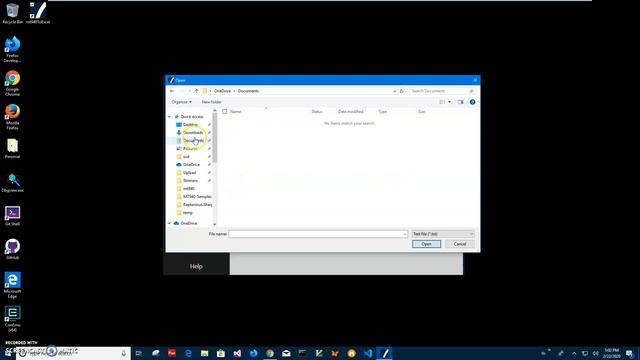The width and height of the screenshot is (640, 360).
Task: Open the view options dropdown arrow
Action: pos(449,102)
